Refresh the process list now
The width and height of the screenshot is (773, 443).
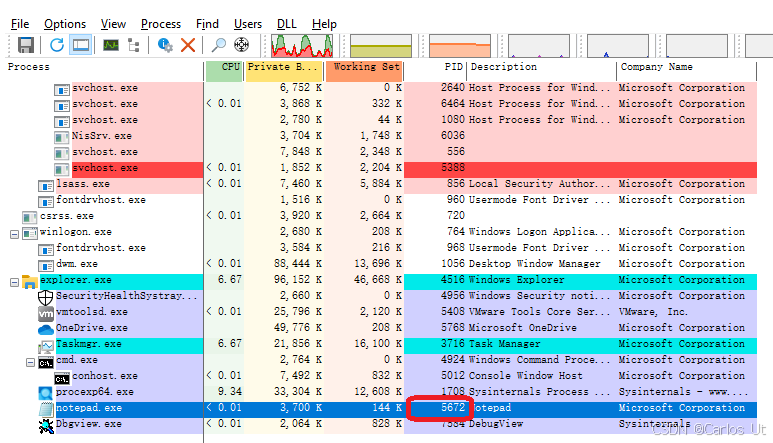[57, 45]
